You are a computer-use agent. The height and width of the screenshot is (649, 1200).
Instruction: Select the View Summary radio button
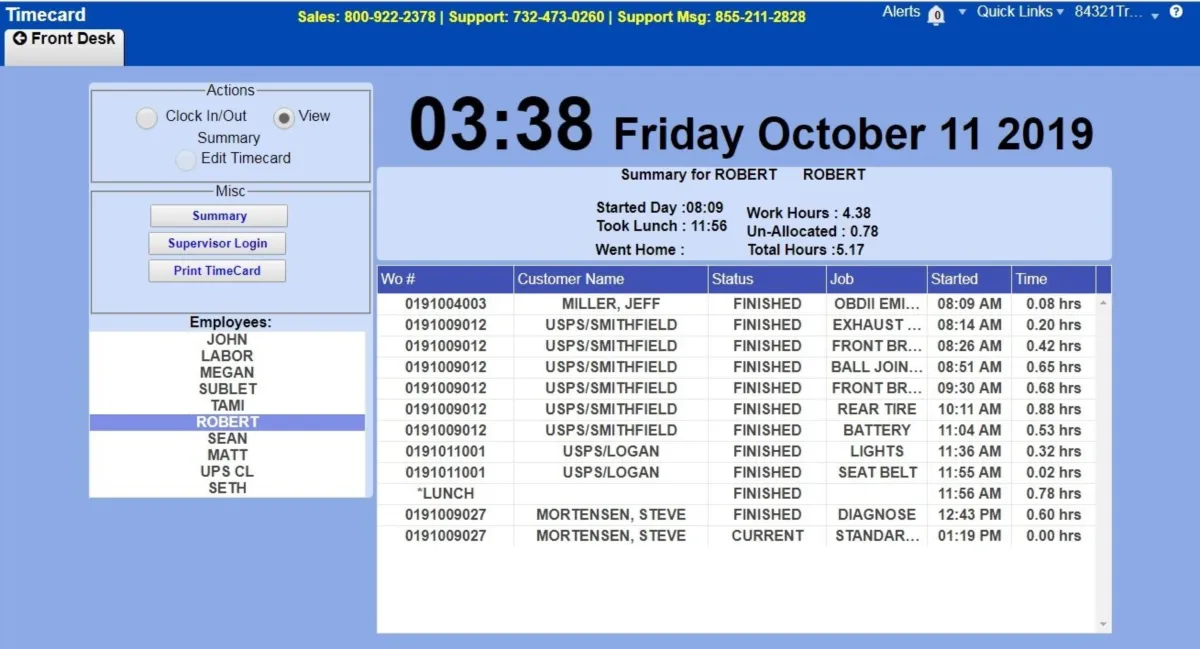284,118
